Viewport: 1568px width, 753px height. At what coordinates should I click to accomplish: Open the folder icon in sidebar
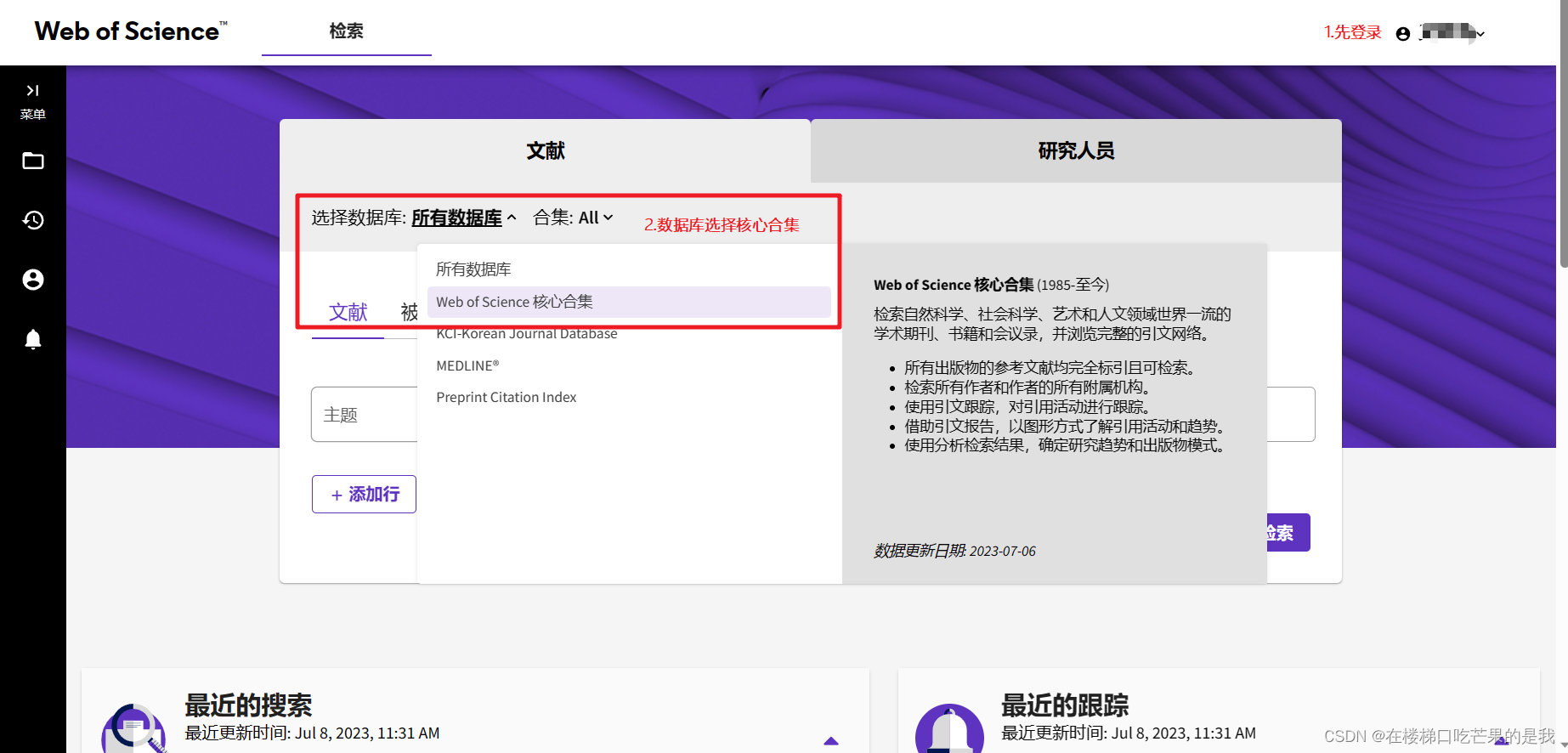[x=33, y=161]
